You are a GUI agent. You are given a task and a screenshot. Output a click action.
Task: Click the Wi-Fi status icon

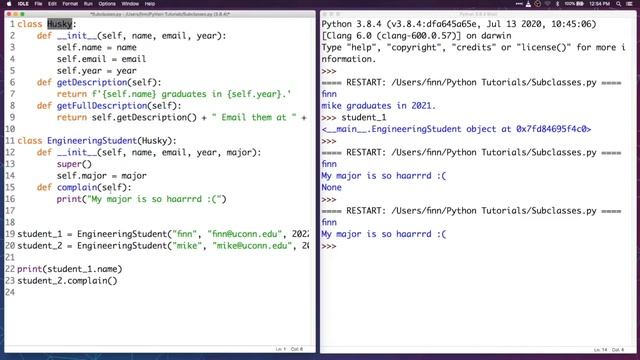548,4
